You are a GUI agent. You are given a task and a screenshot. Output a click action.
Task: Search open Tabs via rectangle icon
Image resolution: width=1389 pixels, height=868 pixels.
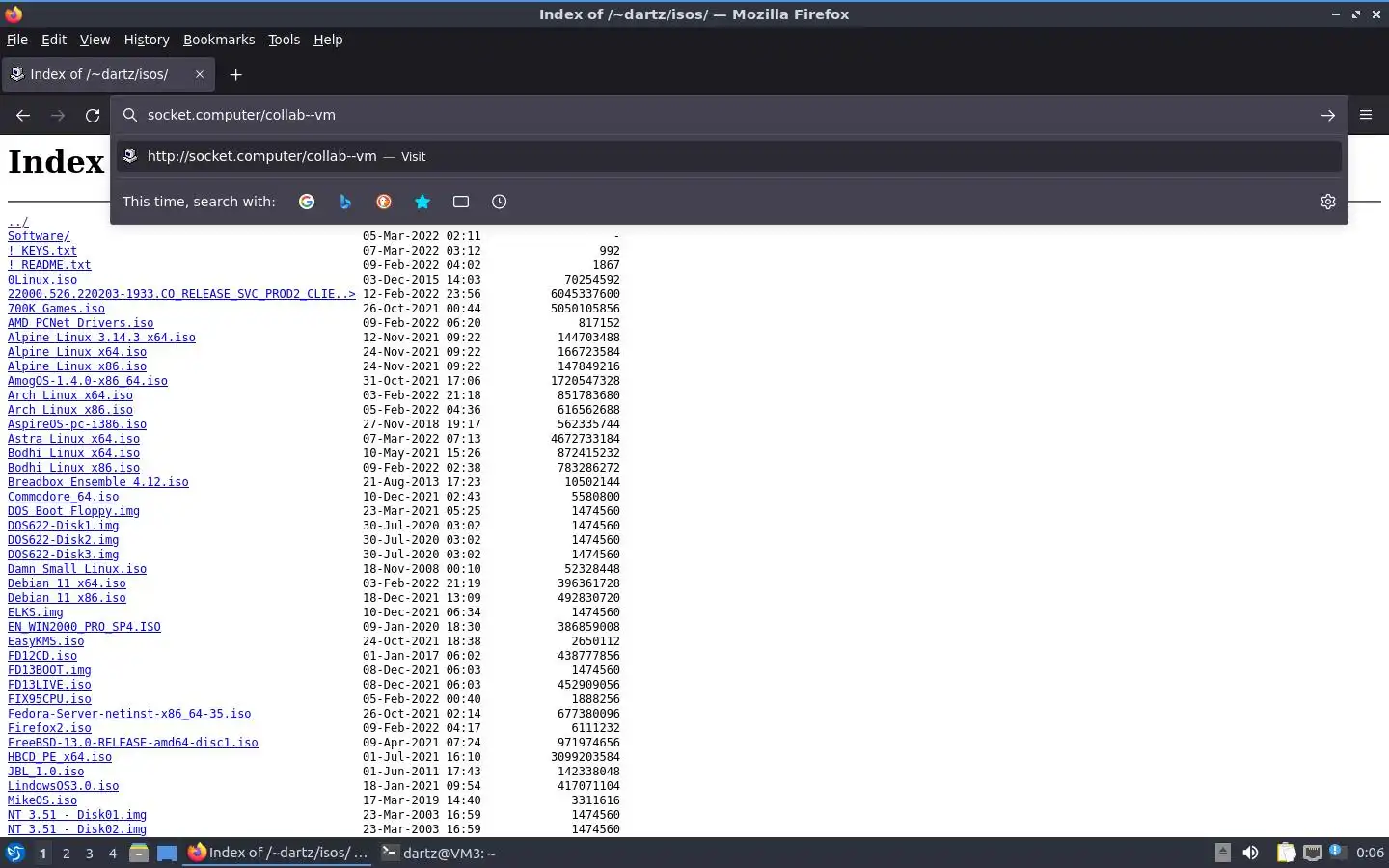461,202
